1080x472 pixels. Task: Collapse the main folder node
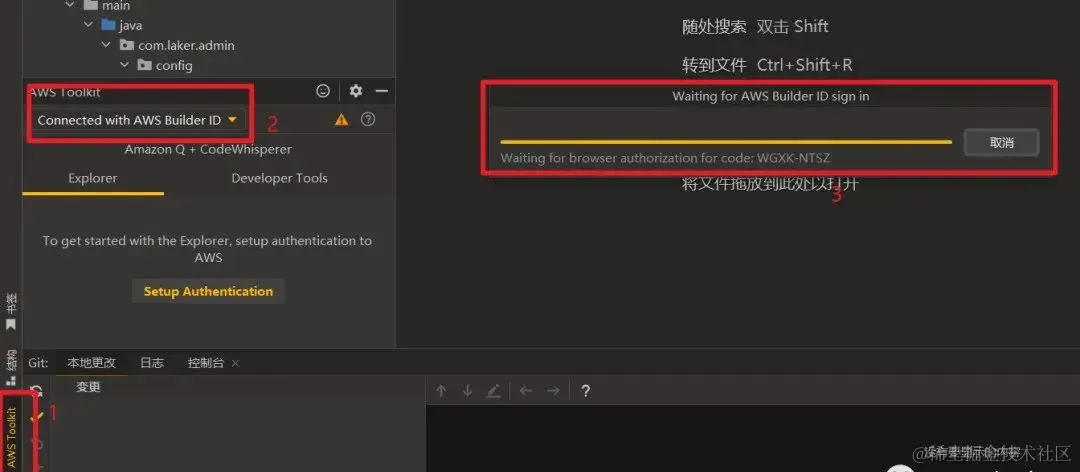[x=70, y=6]
